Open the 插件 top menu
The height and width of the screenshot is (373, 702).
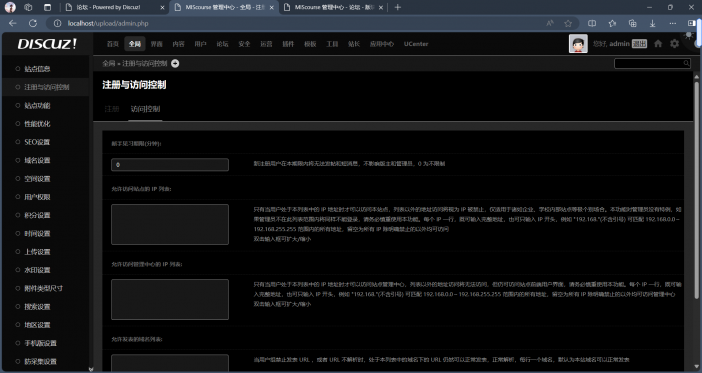point(288,44)
